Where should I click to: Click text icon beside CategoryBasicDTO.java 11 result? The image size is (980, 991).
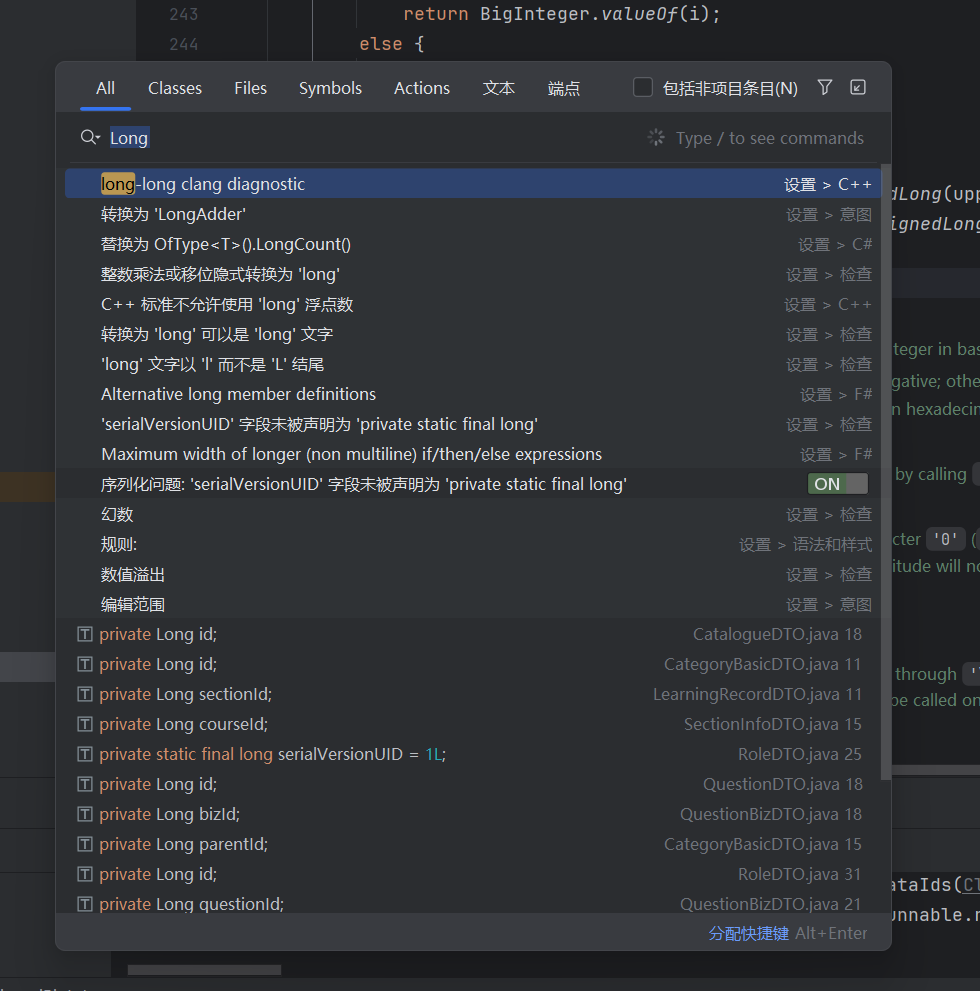coord(85,664)
